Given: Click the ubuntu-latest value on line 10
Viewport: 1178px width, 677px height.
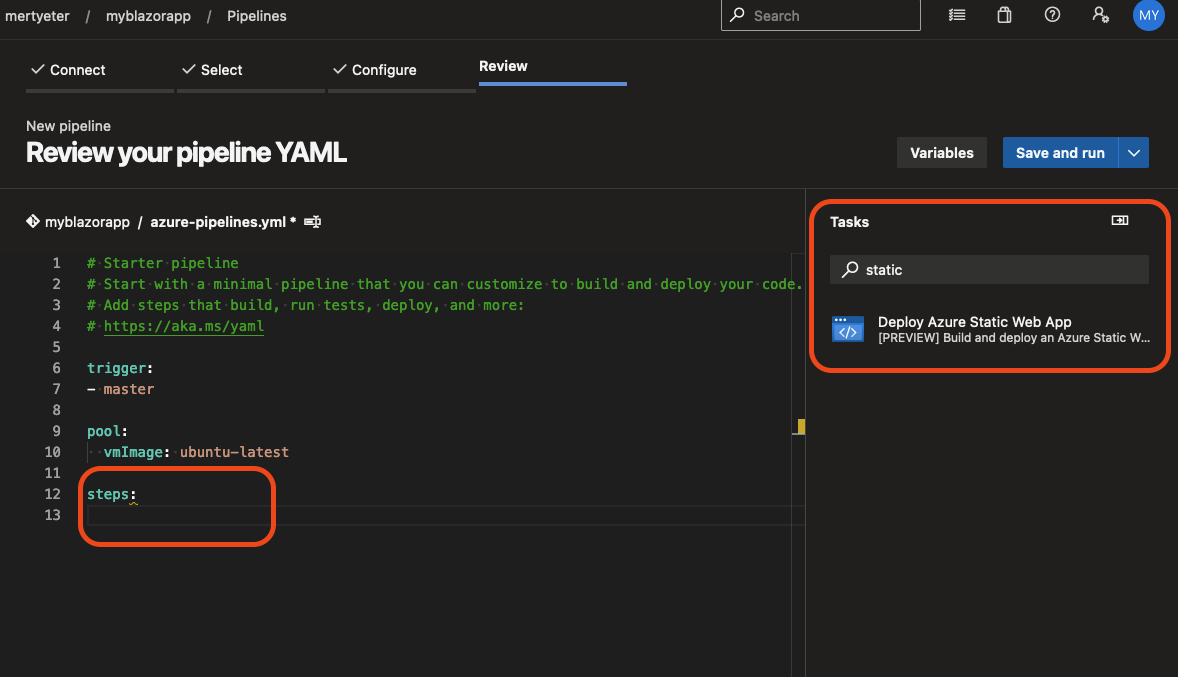Looking at the screenshot, I should pyautogui.click(x=234, y=452).
